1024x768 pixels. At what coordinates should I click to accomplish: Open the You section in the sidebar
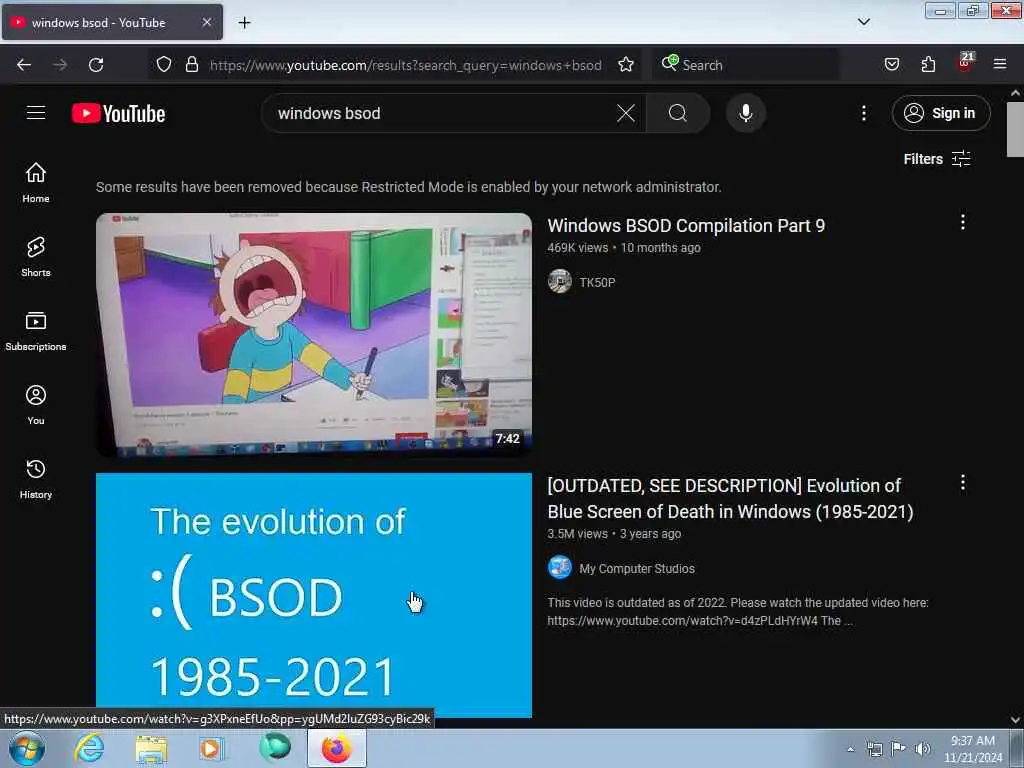click(x=36, y=405)
